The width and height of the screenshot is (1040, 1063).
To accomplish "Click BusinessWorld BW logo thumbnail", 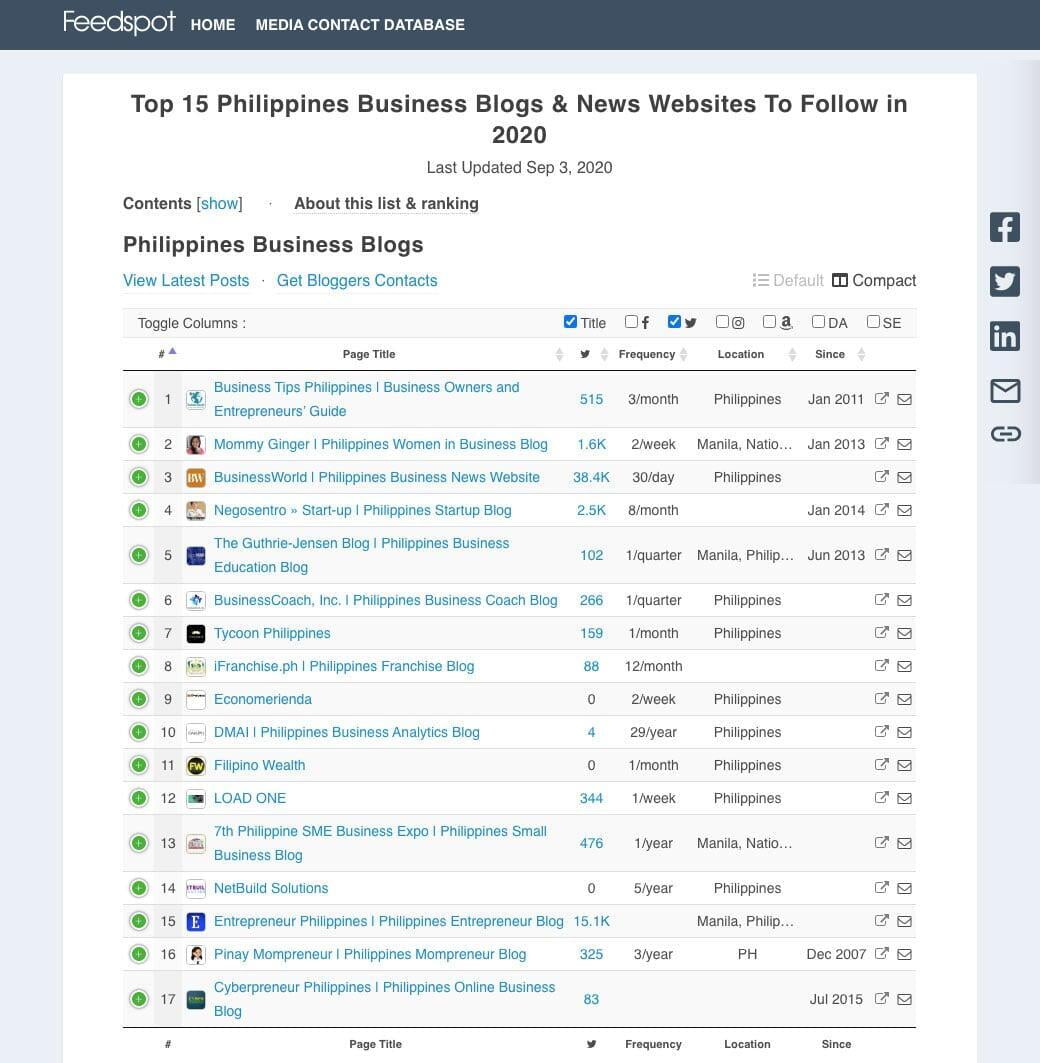I will (x=196, y=477).
